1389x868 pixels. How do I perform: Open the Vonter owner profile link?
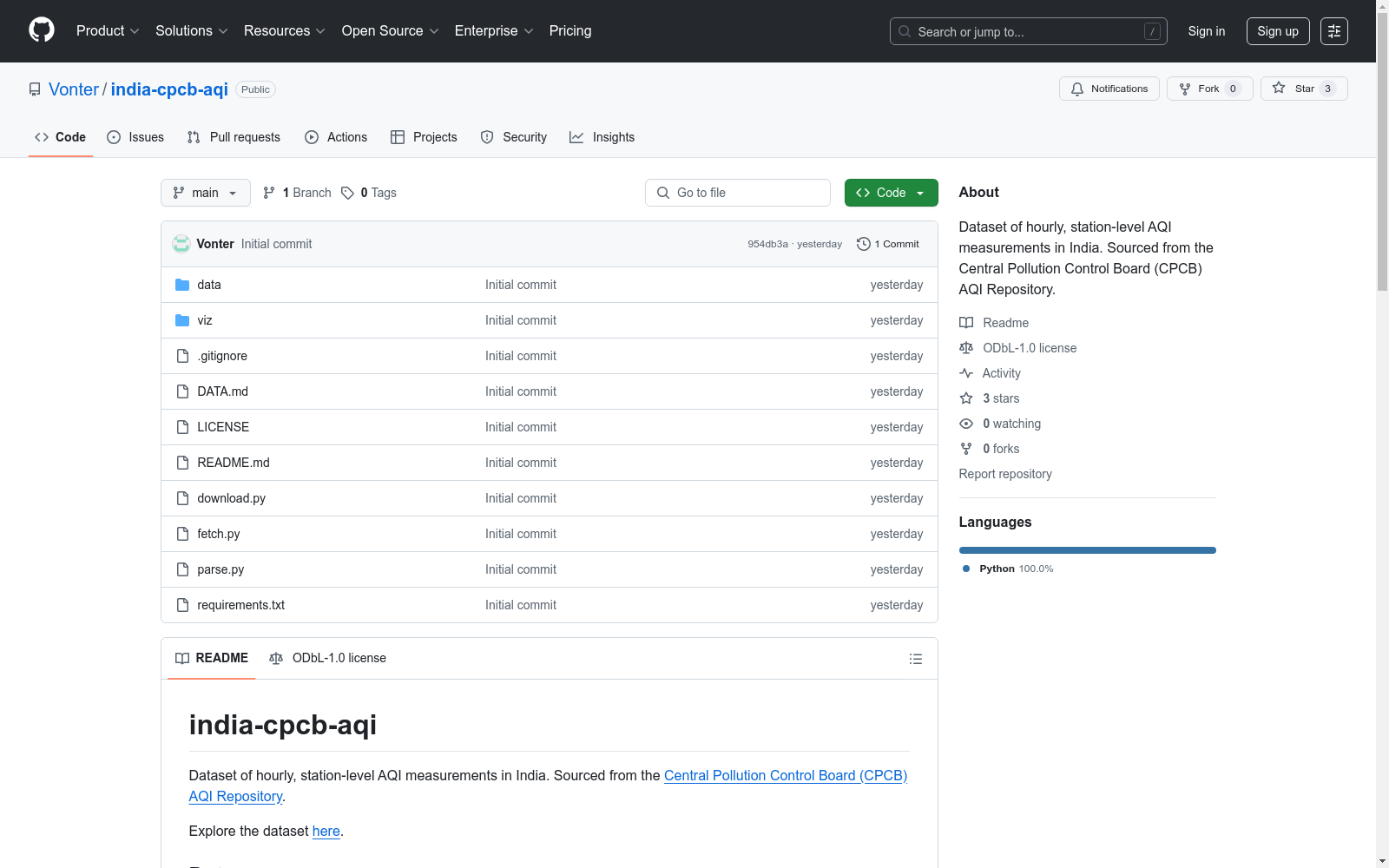tap(74, 89)
